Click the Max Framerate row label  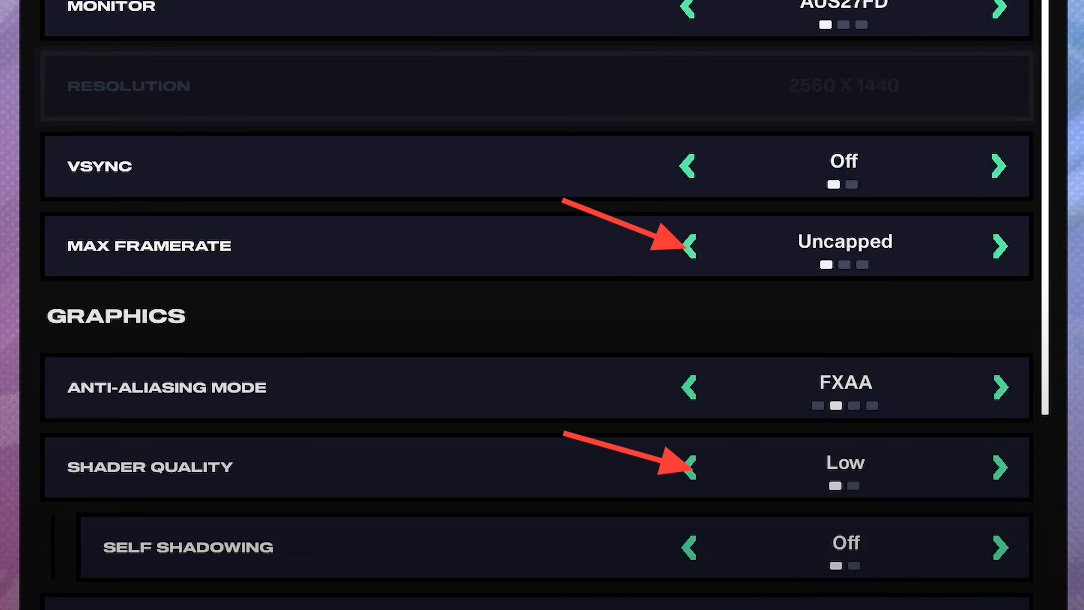click(x=149, y=246)
